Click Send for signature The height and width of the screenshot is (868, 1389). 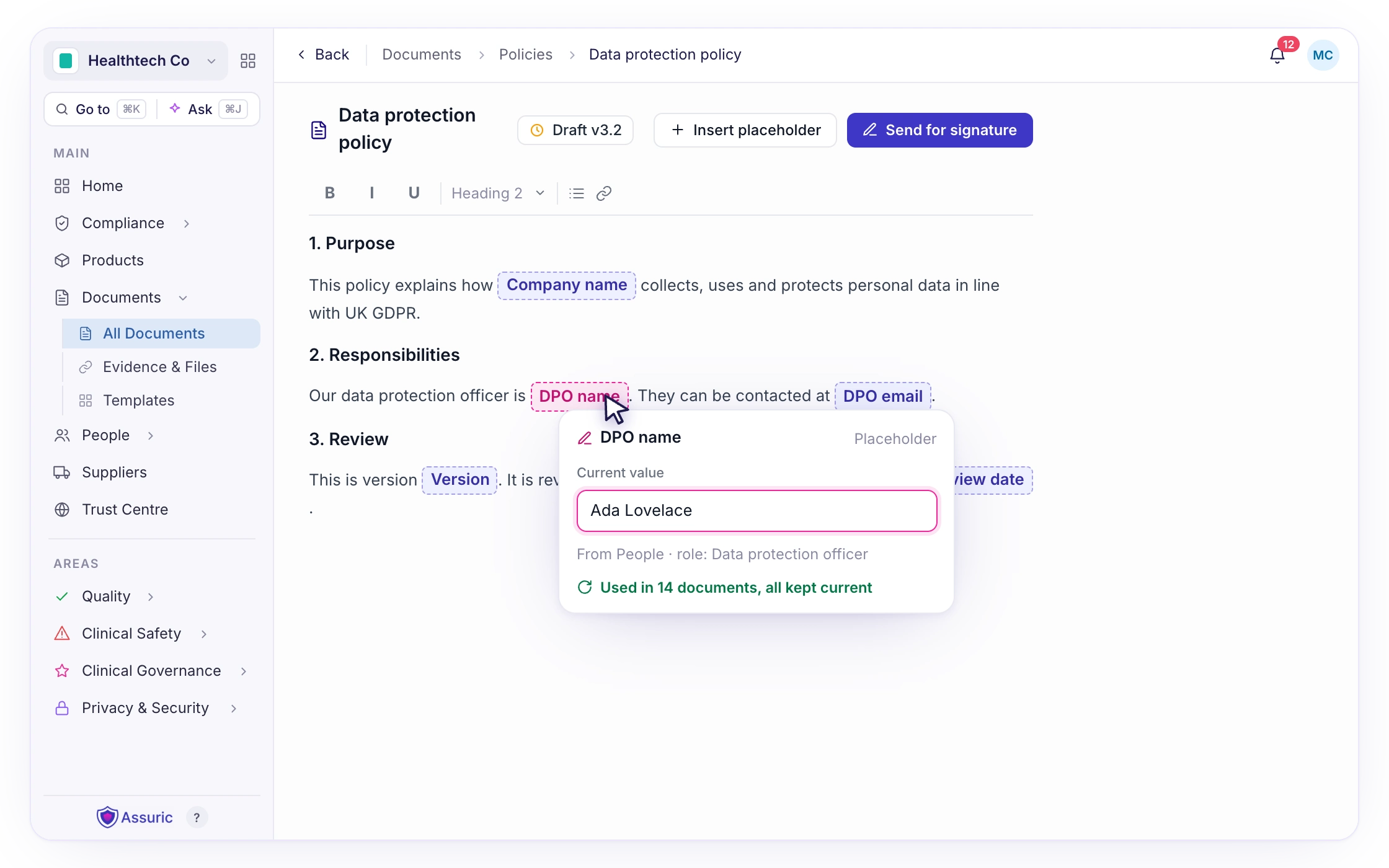(x=939, y=130)
